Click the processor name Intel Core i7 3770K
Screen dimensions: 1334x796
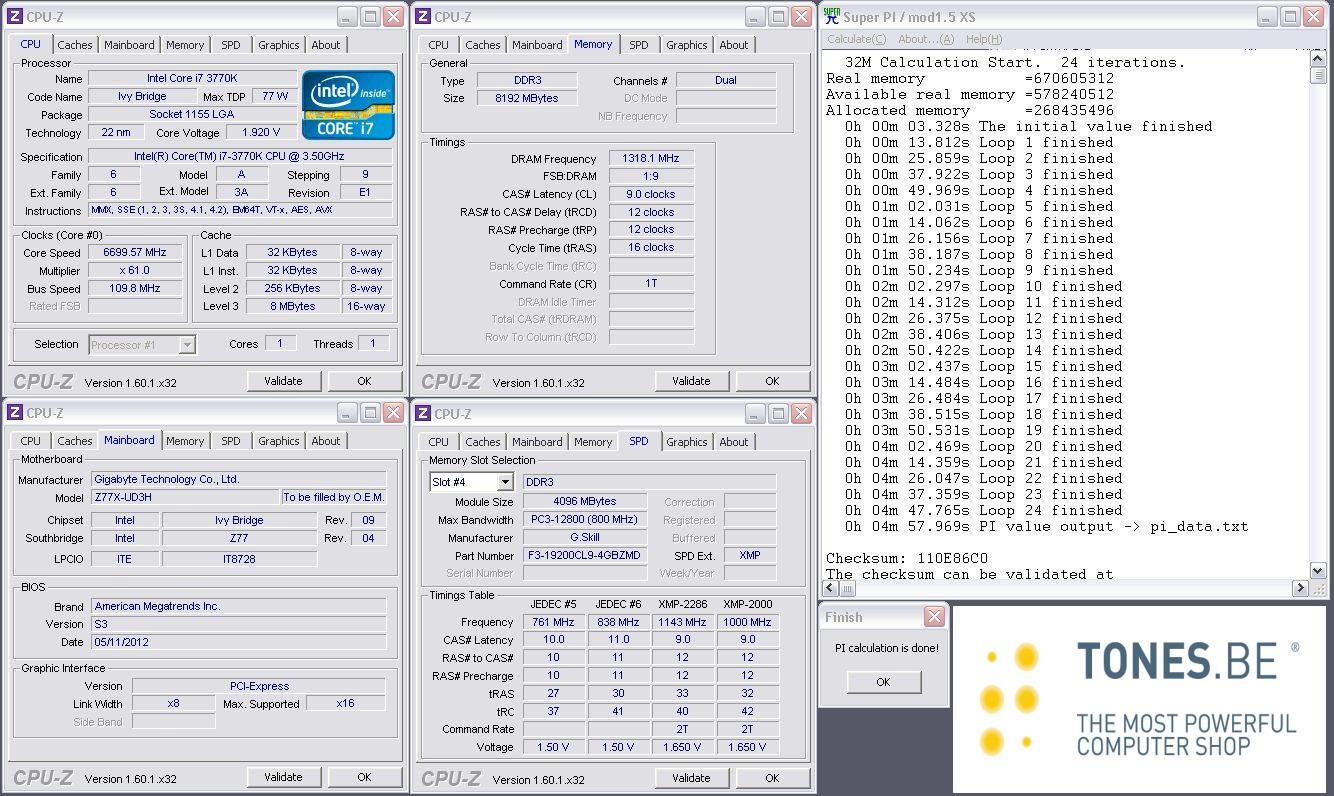pos(192,79)
